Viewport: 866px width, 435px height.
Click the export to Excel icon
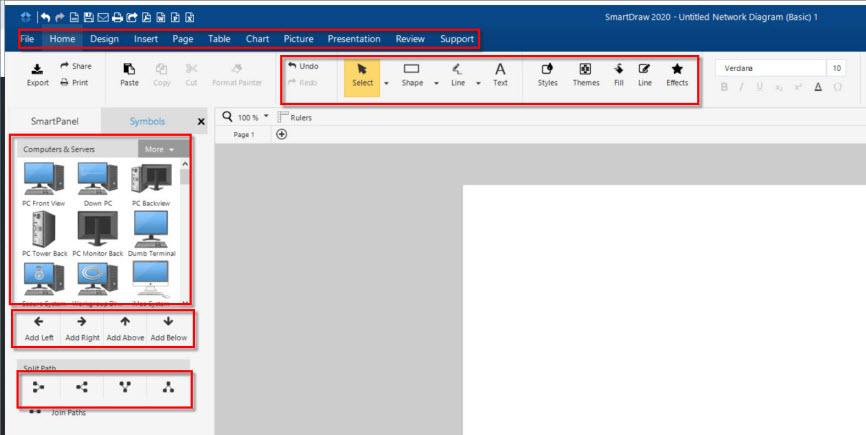[x=189, y=18]
